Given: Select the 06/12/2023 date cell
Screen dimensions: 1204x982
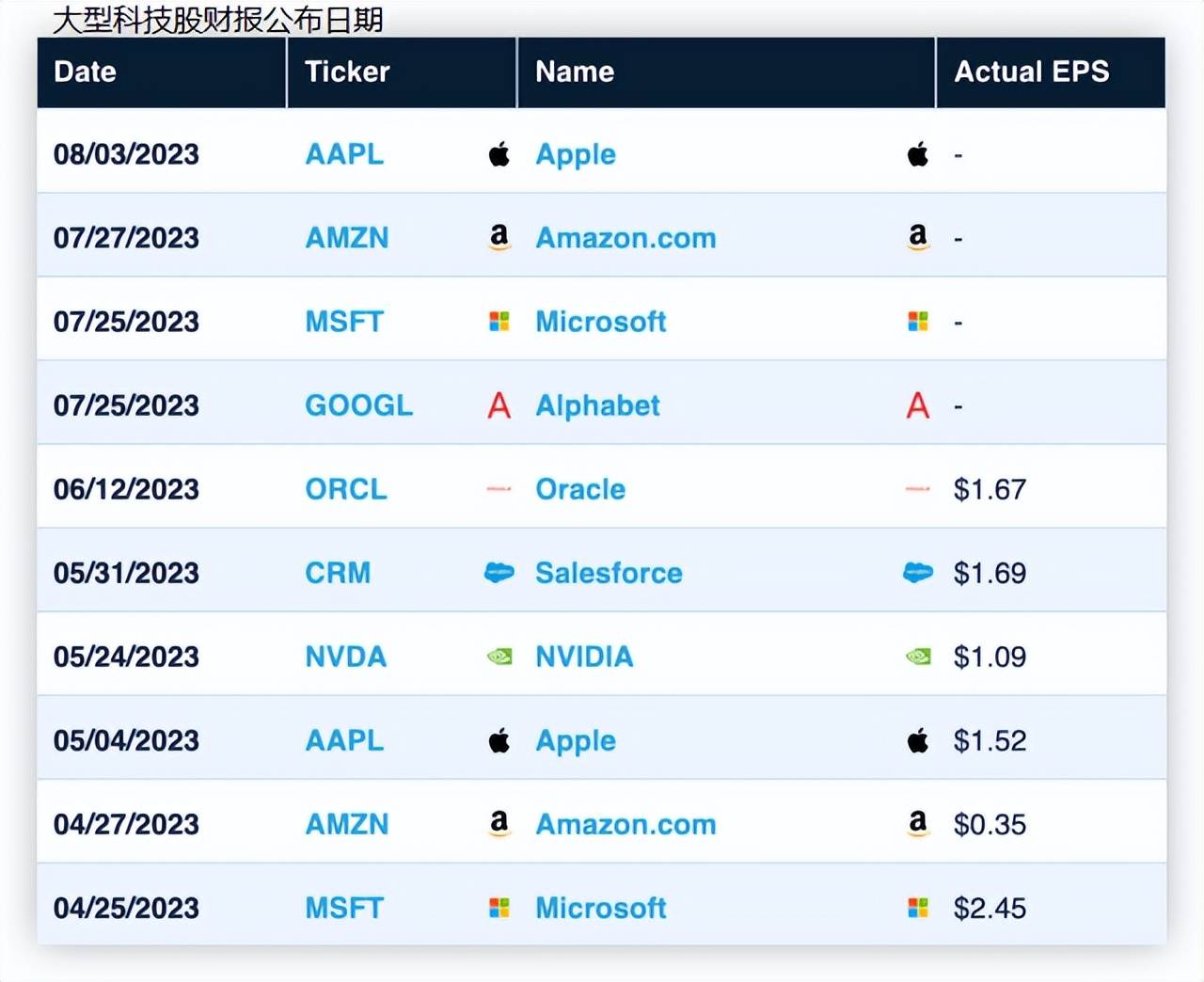Looking at the screenshot, I should click(126, 489).
